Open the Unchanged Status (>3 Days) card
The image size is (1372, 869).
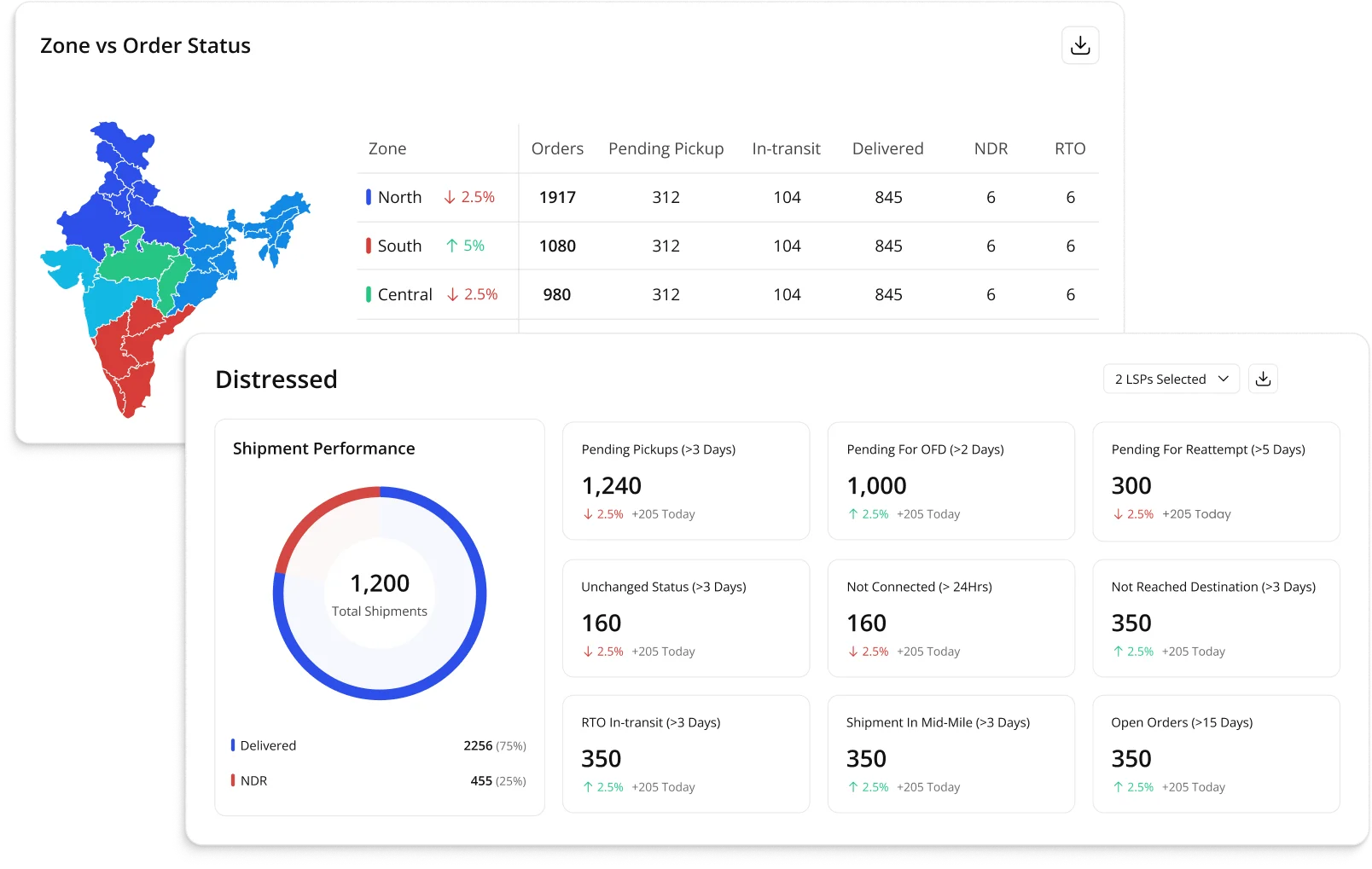tap(685, 618)
